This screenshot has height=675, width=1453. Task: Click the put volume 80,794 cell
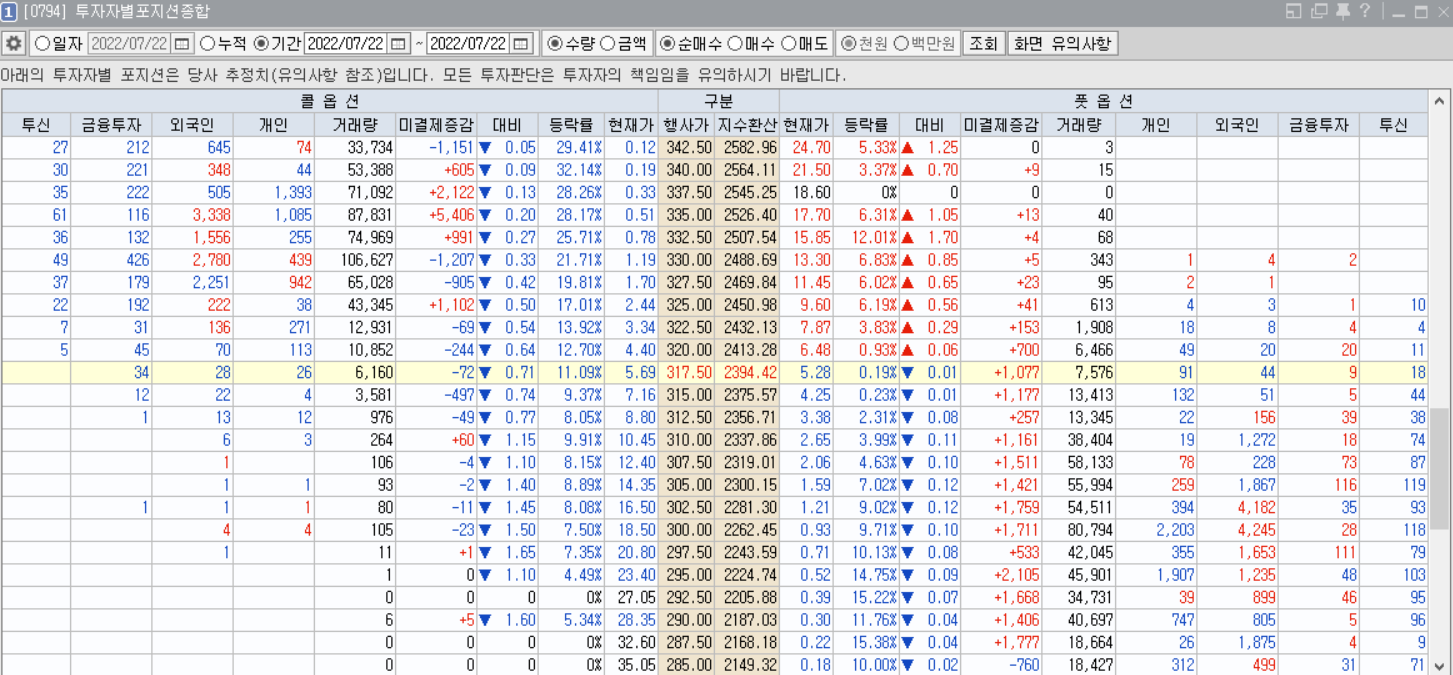1079,530
